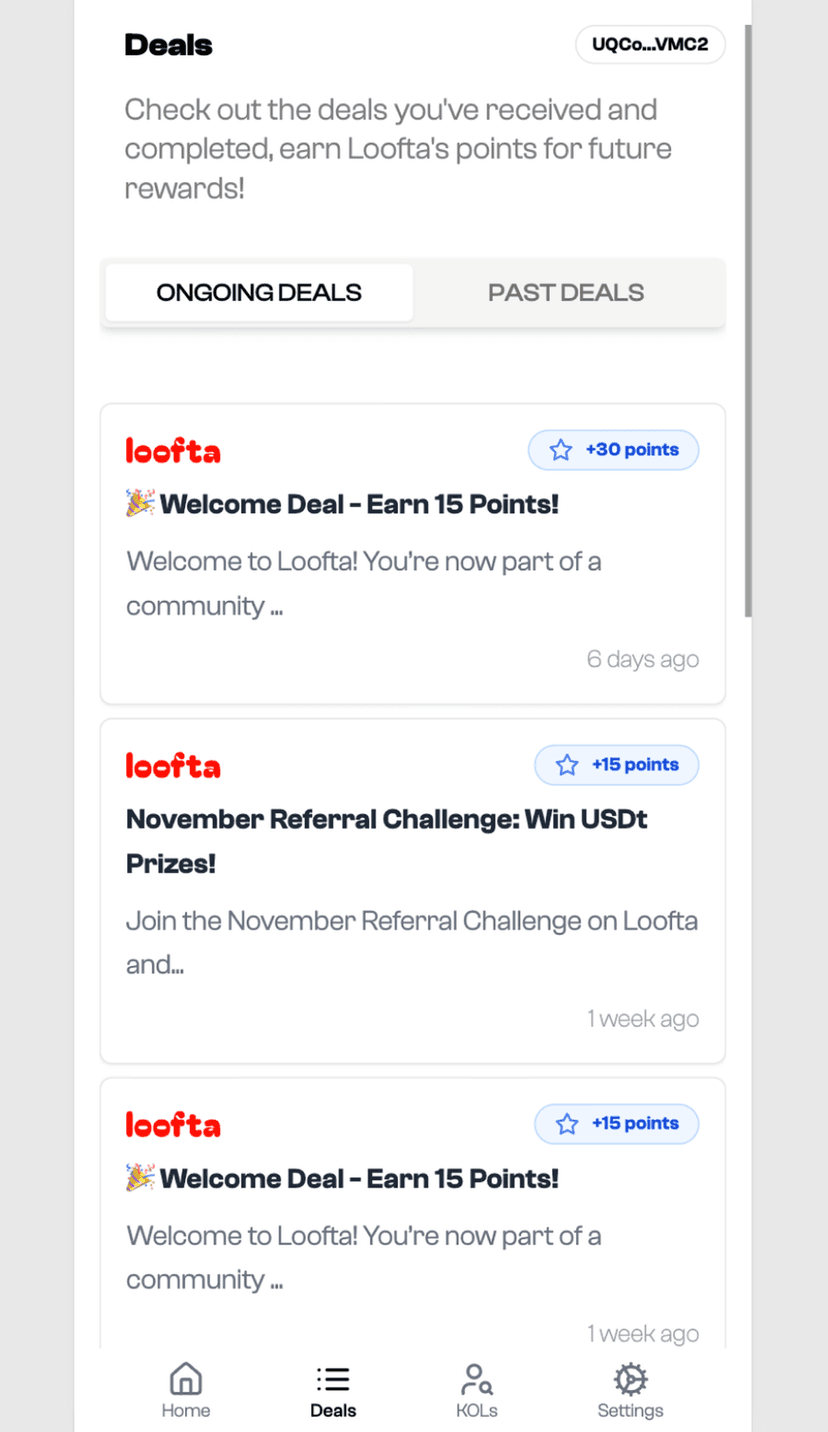This screenshot has height=1432, width=828.
Task: Open the KOLs person-search icon
Action: (x=476, y=1380)
